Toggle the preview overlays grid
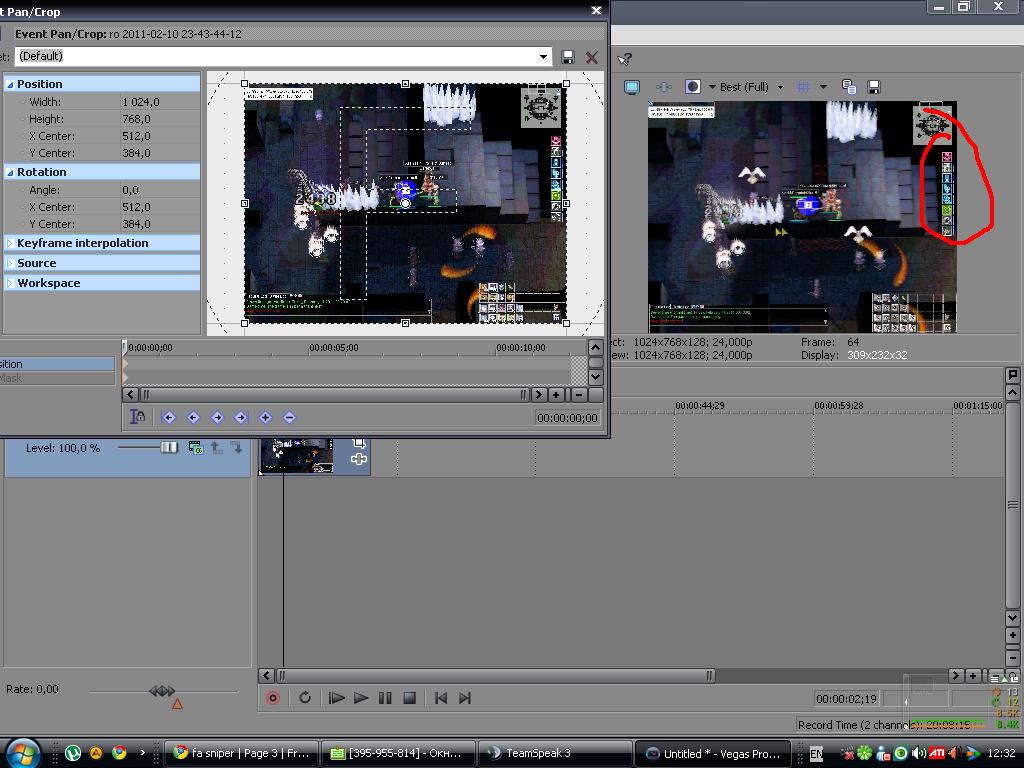1024x768 pixels. (803, 87)
